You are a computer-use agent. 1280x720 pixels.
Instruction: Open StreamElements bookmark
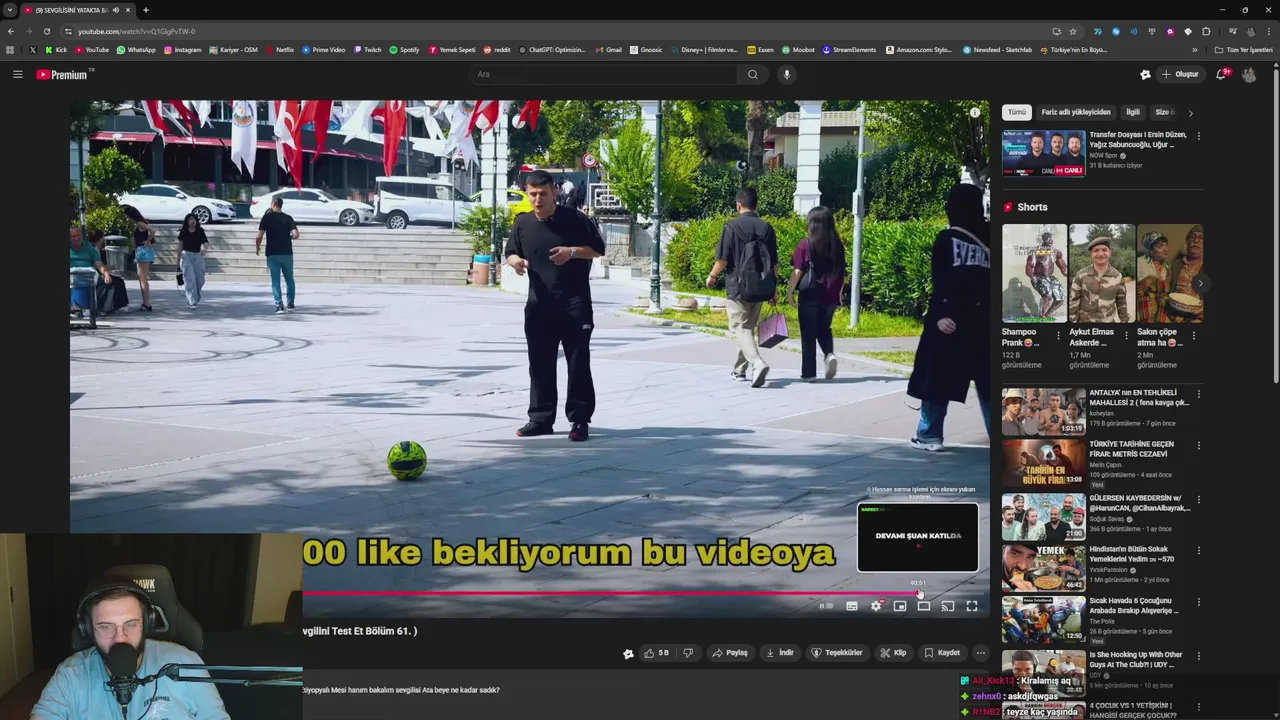tap(849, 49)
